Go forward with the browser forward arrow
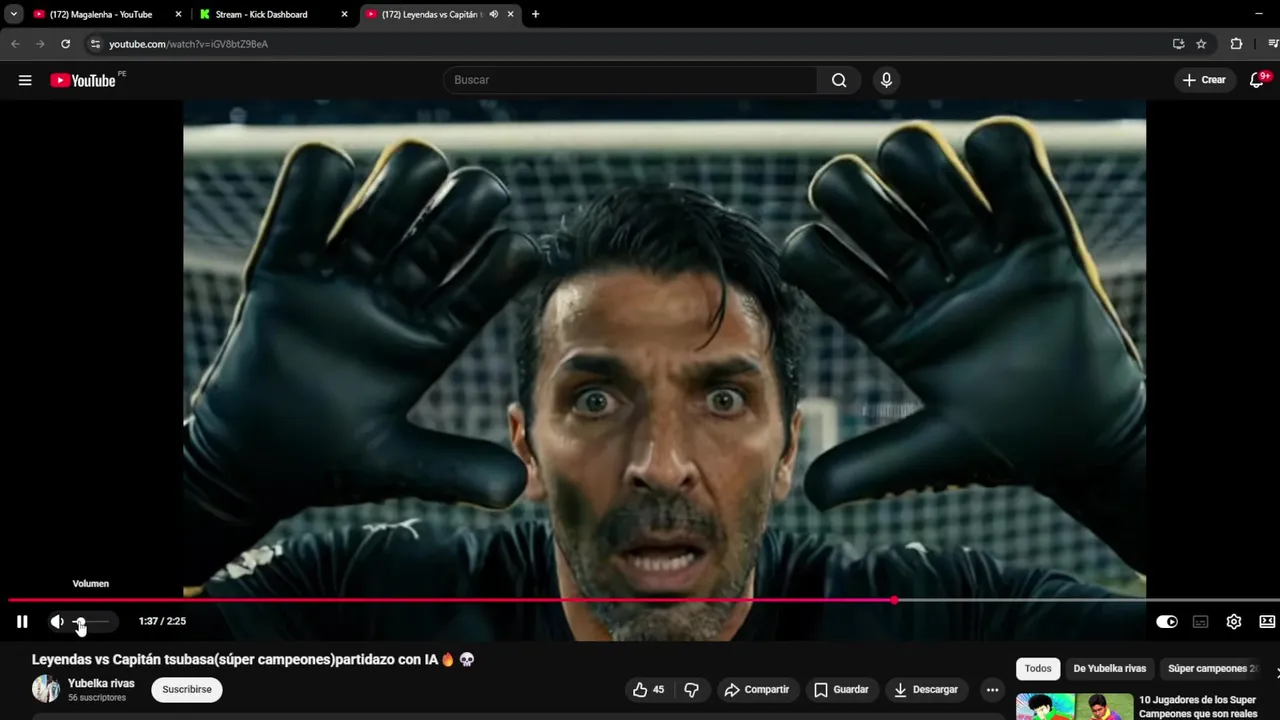The width and height of the screenshot is (1280, 720). [40, 44]
